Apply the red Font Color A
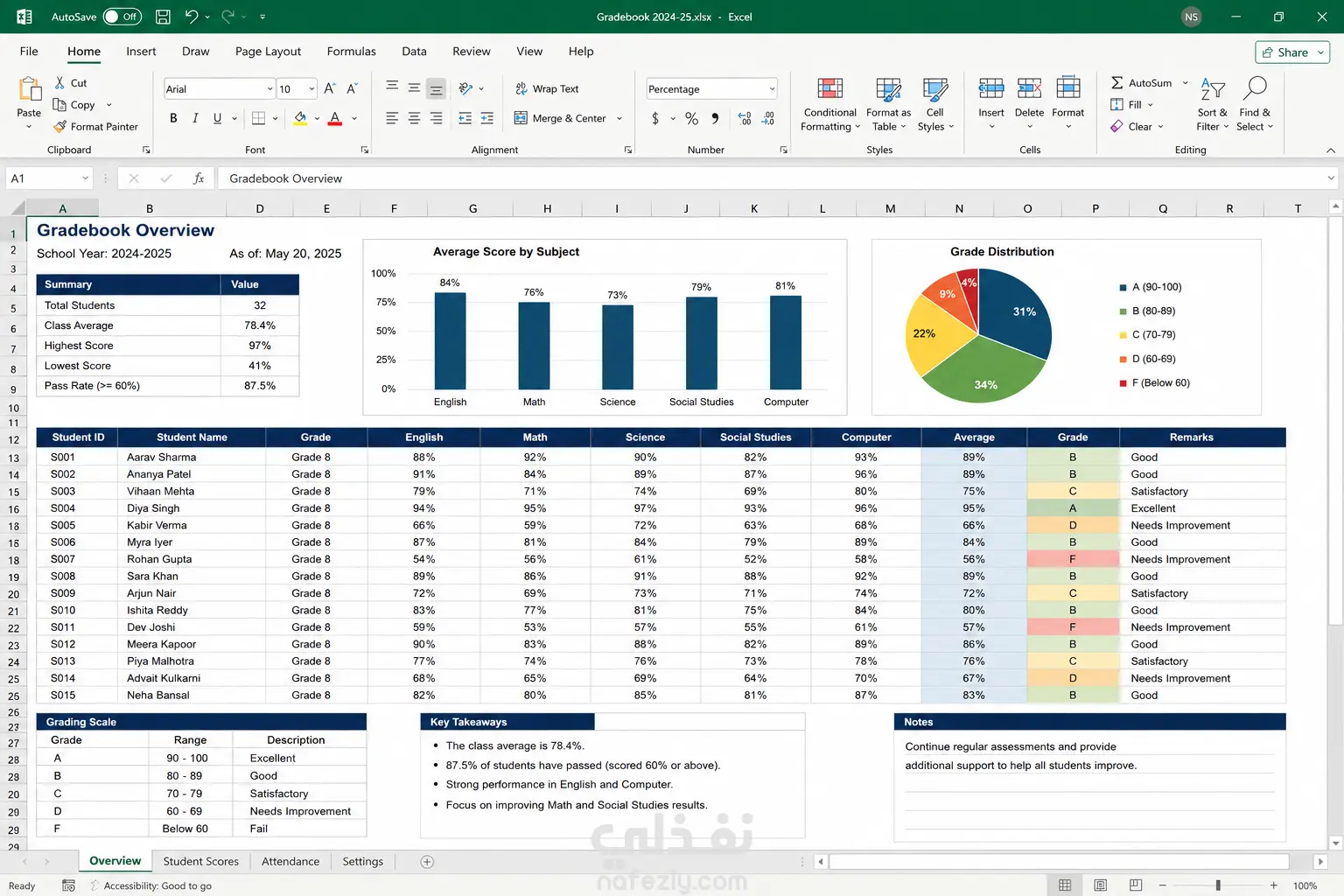 334,118
